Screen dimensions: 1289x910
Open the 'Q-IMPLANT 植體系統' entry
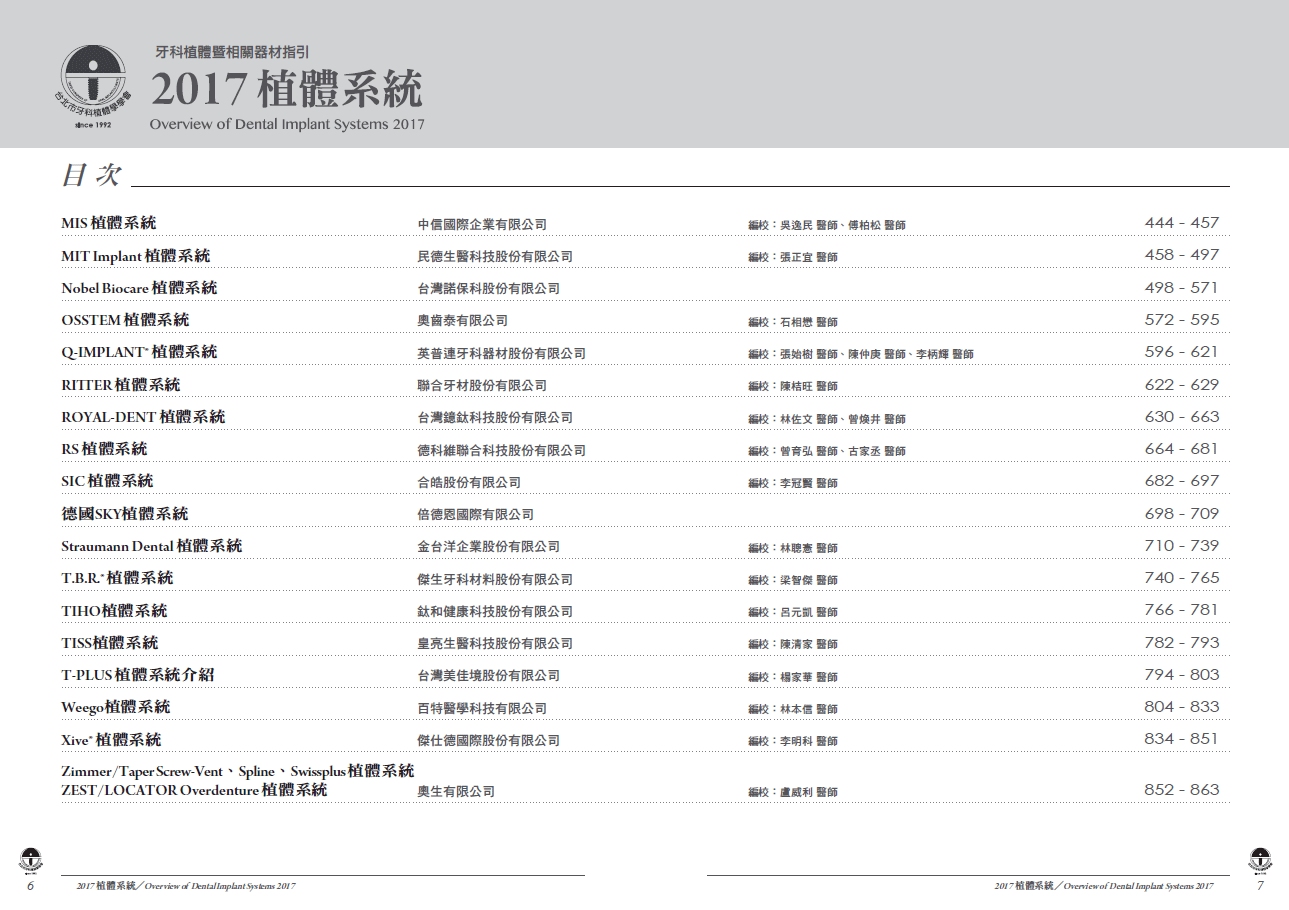139,352
